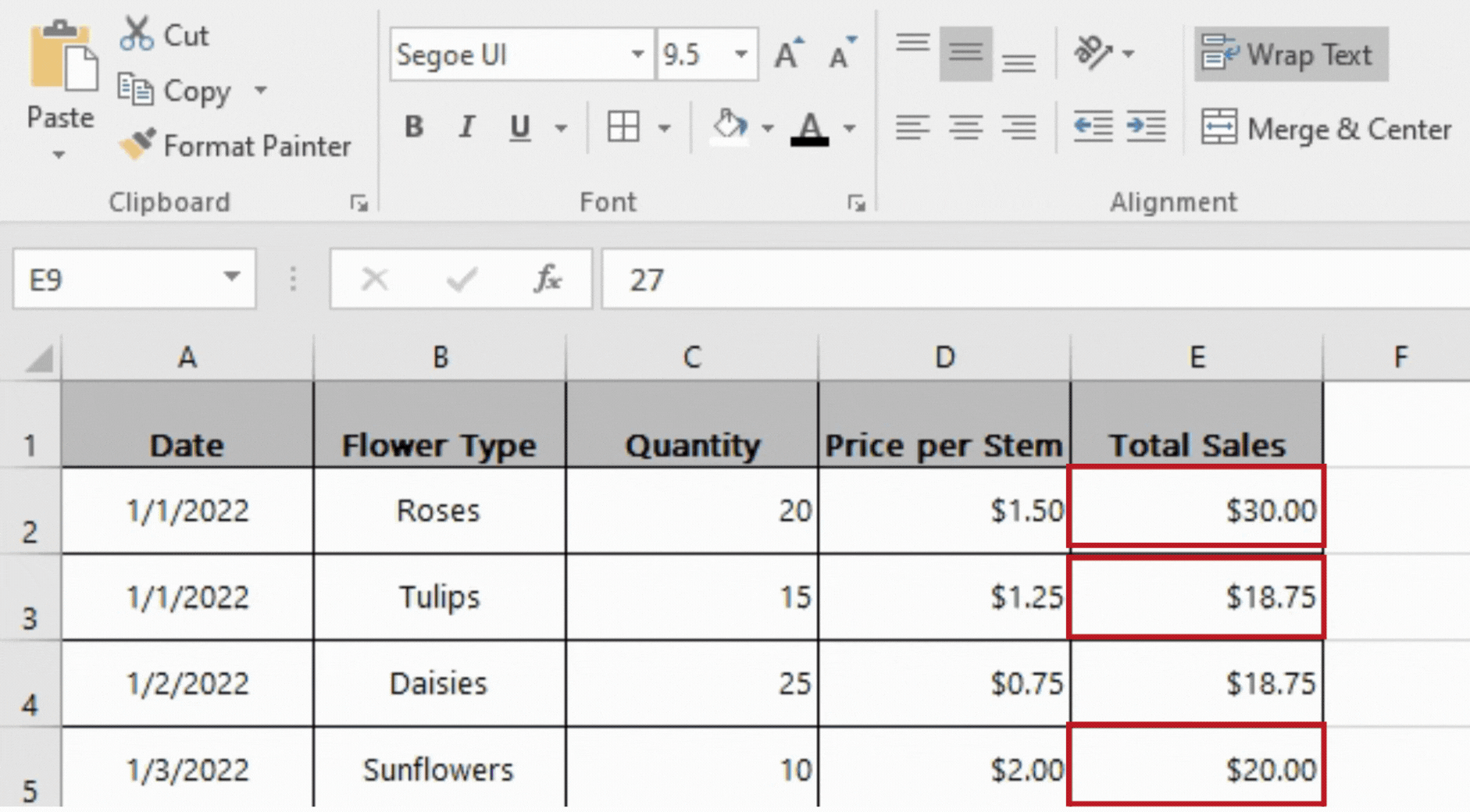Select column A header
Screen dimensions: 1470x812
click(187, 358)
